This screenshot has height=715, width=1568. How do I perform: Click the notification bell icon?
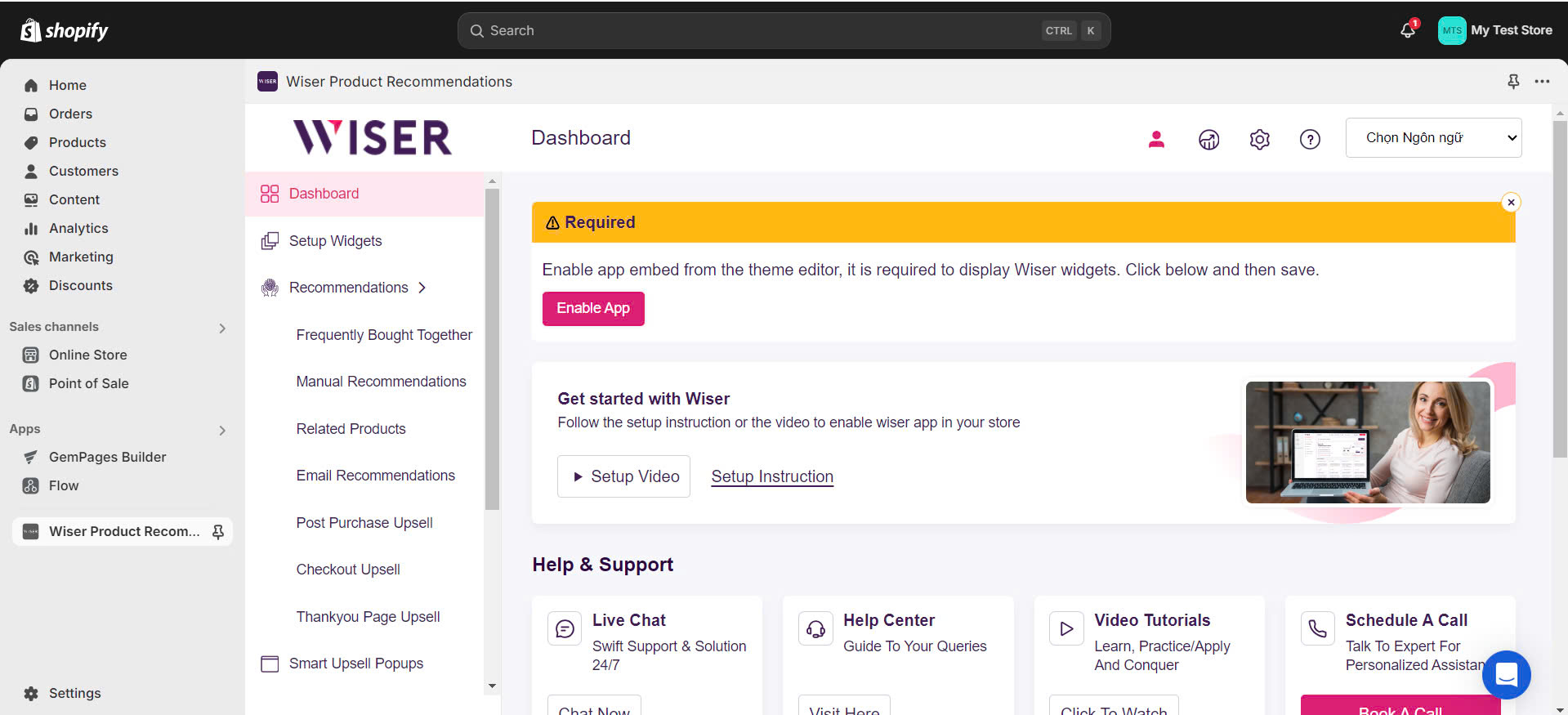pos(1407,30)
